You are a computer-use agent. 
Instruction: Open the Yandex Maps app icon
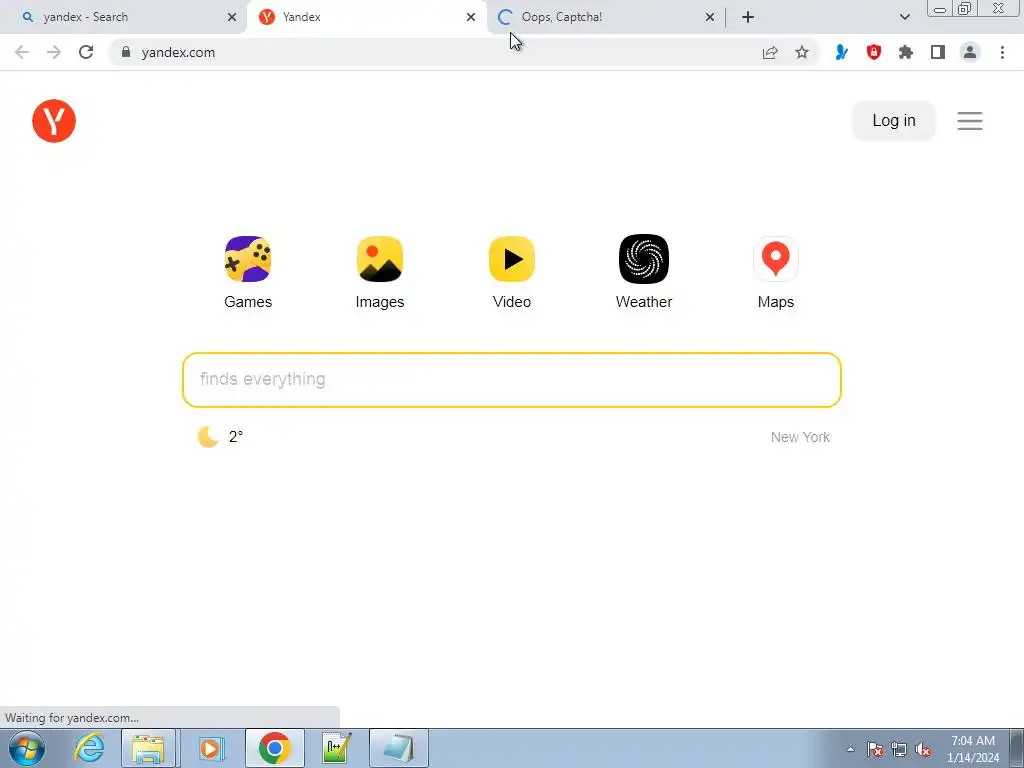pos(775,259)
